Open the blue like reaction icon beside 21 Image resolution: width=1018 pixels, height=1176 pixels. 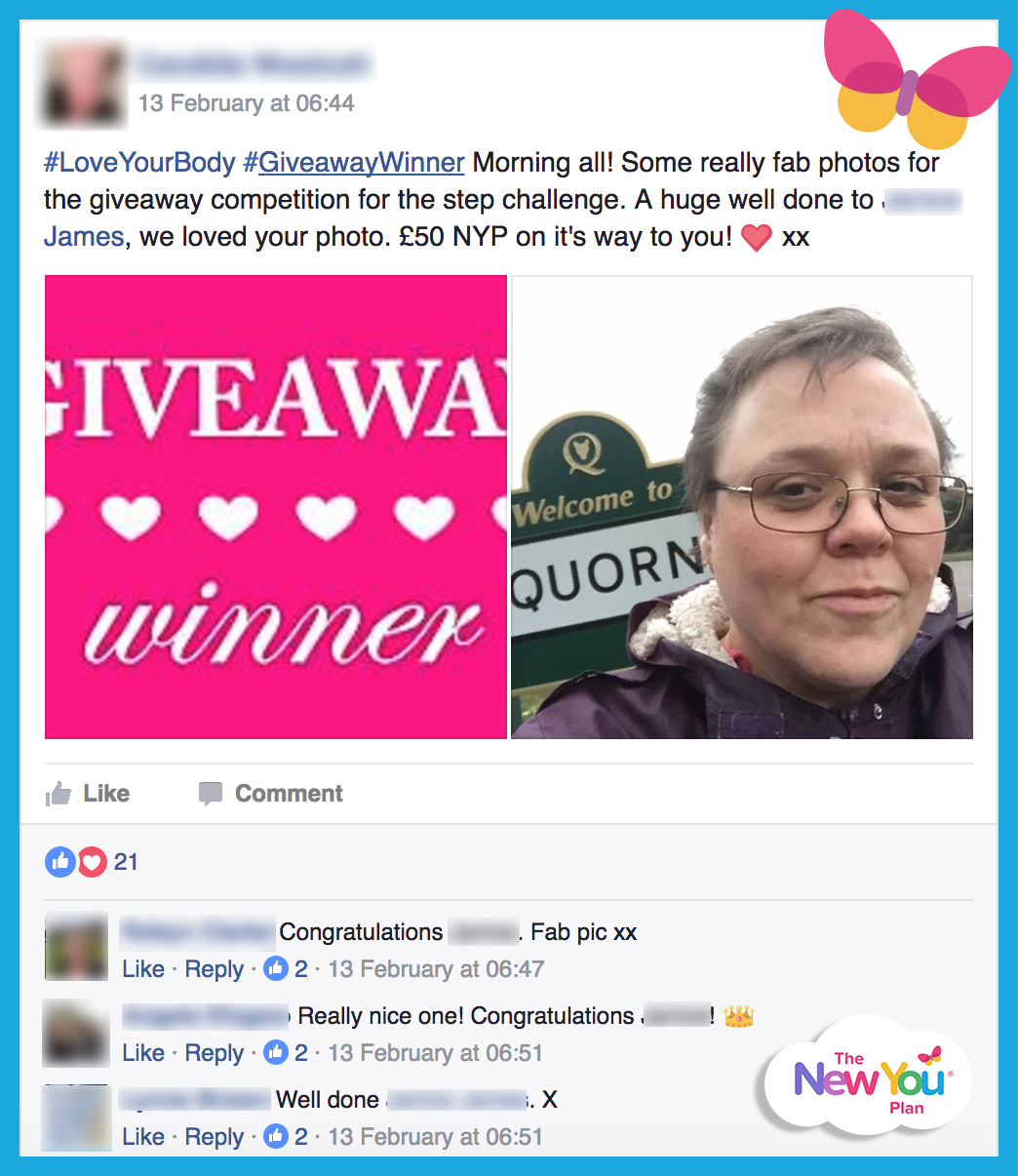pyautogui.click(x=60, y=862)
